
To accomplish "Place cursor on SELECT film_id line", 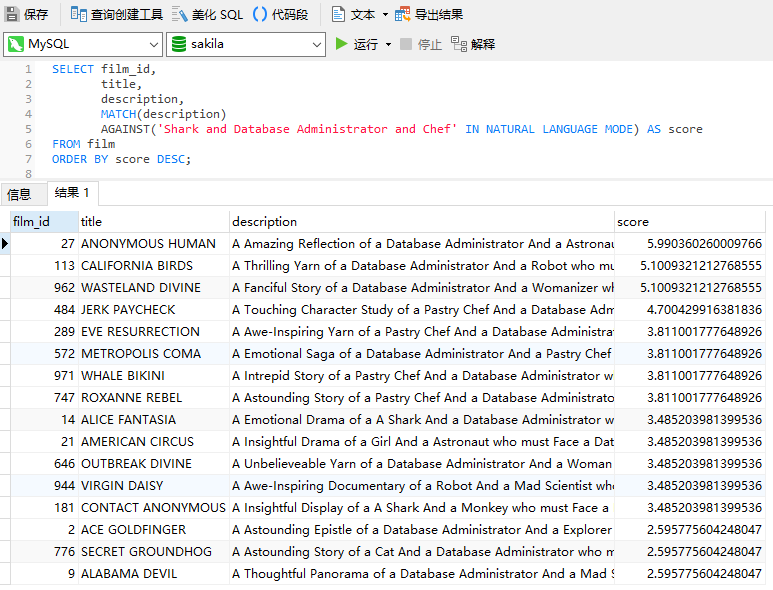I will pos(104,69).
